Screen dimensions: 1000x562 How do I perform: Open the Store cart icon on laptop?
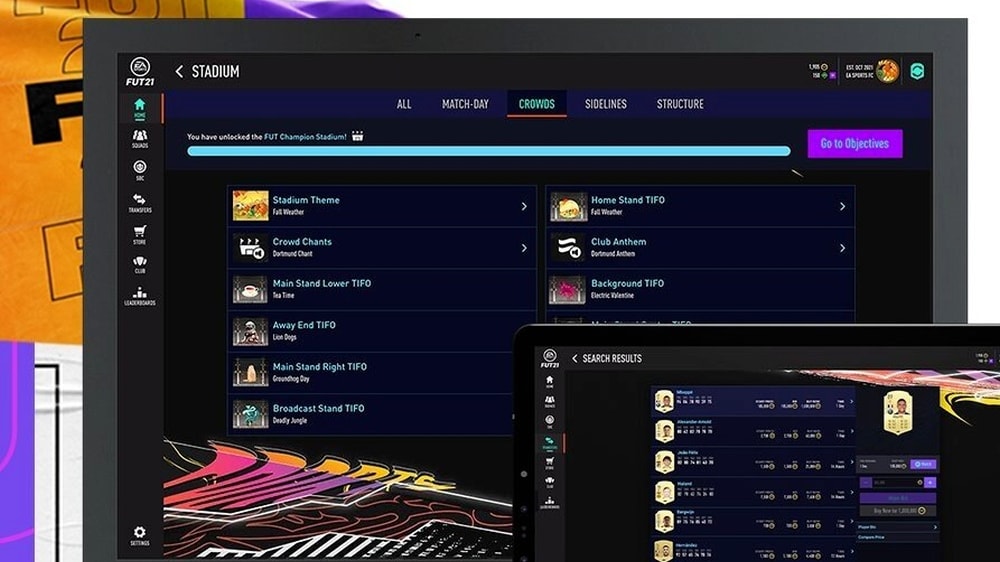pyautogui.click(x=140, y=232)
